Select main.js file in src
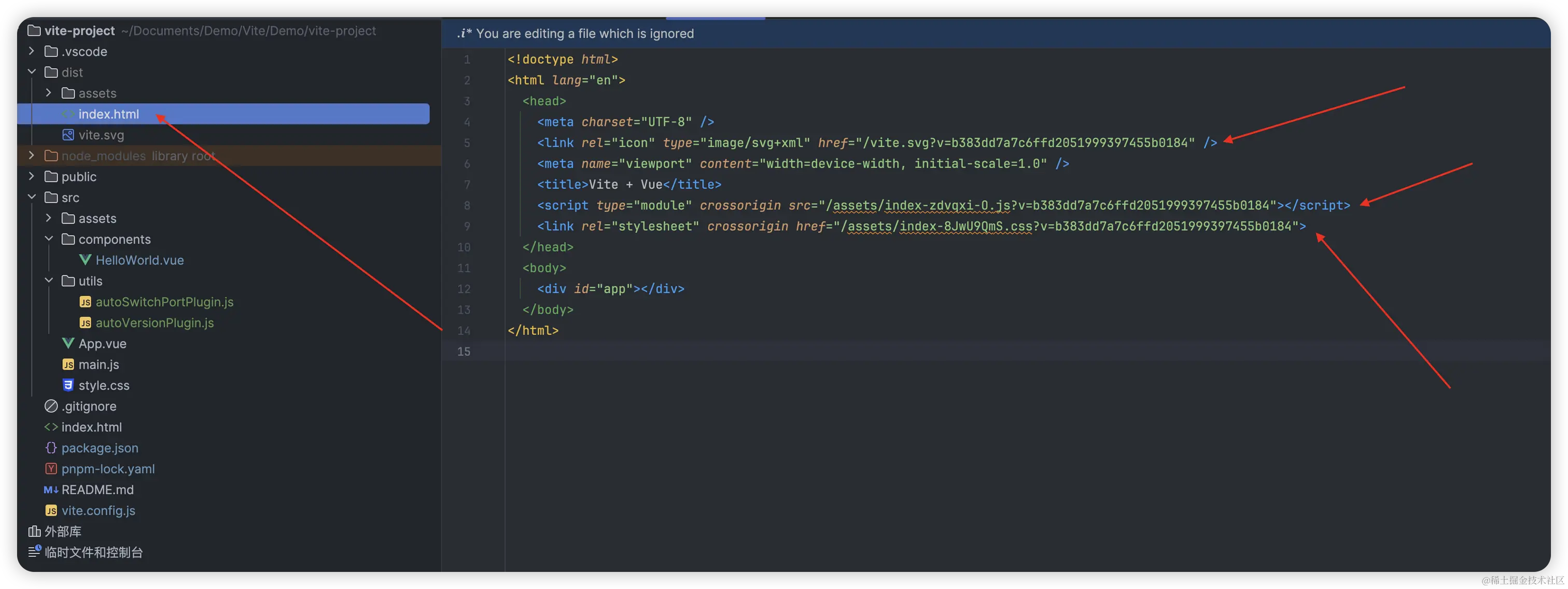Screen dimensions: 1568x589 tap(99, 364)
